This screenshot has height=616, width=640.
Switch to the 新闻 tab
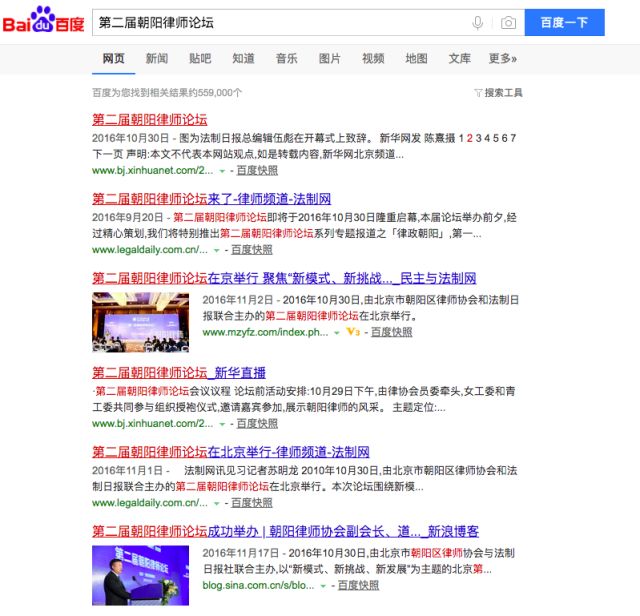click(x=157, y=58)
